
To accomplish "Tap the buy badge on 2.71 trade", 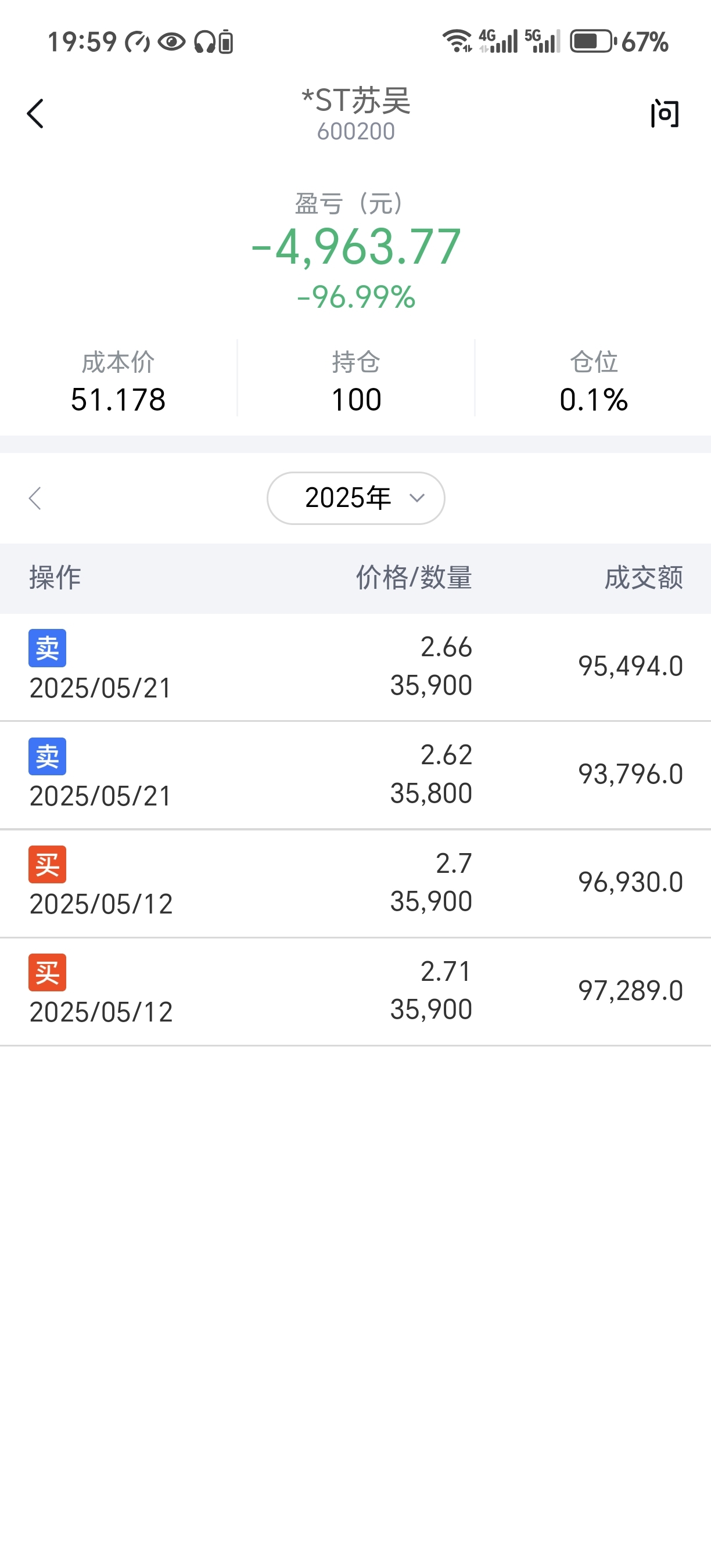I will pyautogui.click(x=48, y=973).
